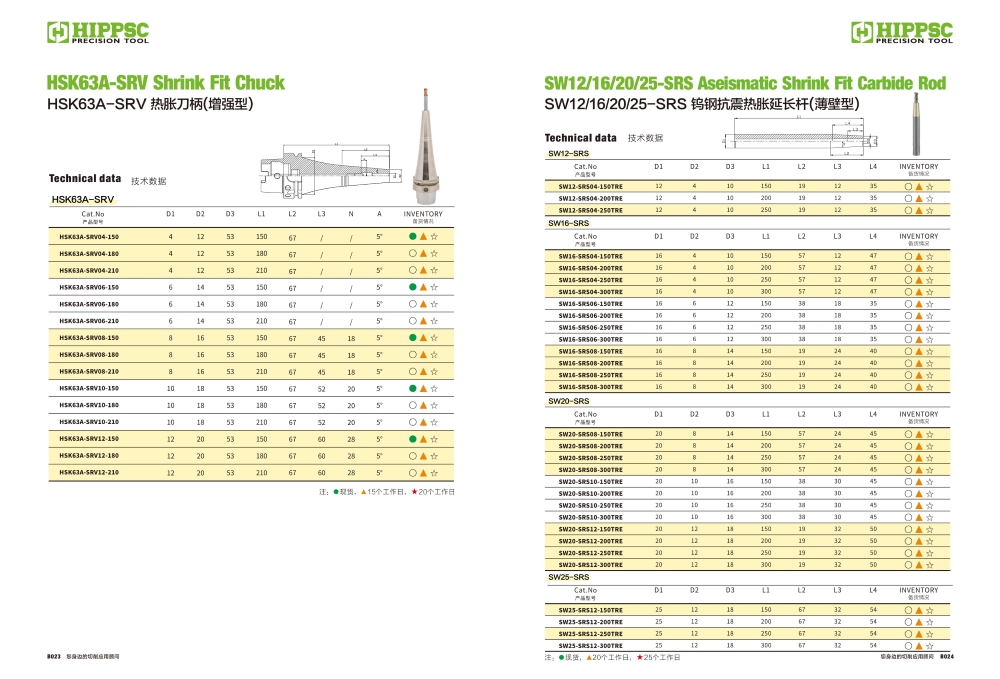The width and height of the screenshot is (1000, 679).
Task: Click the orange triangle in the right page legend
Action: 589,657
